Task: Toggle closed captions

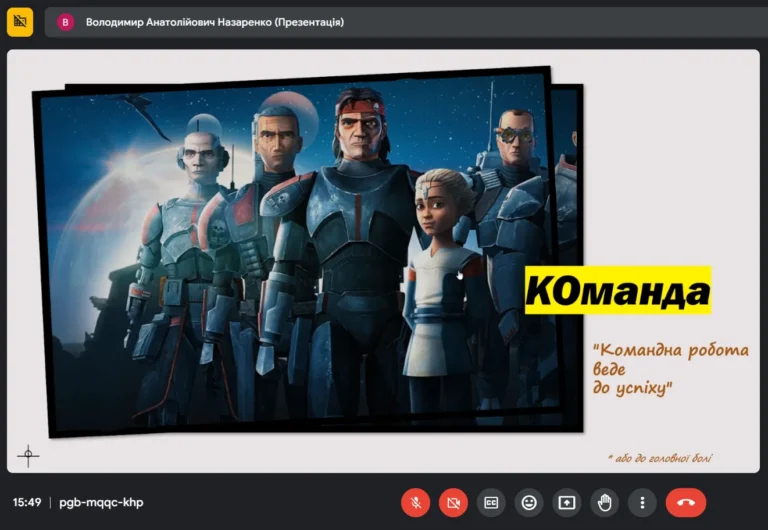Action: coord(491,503)
